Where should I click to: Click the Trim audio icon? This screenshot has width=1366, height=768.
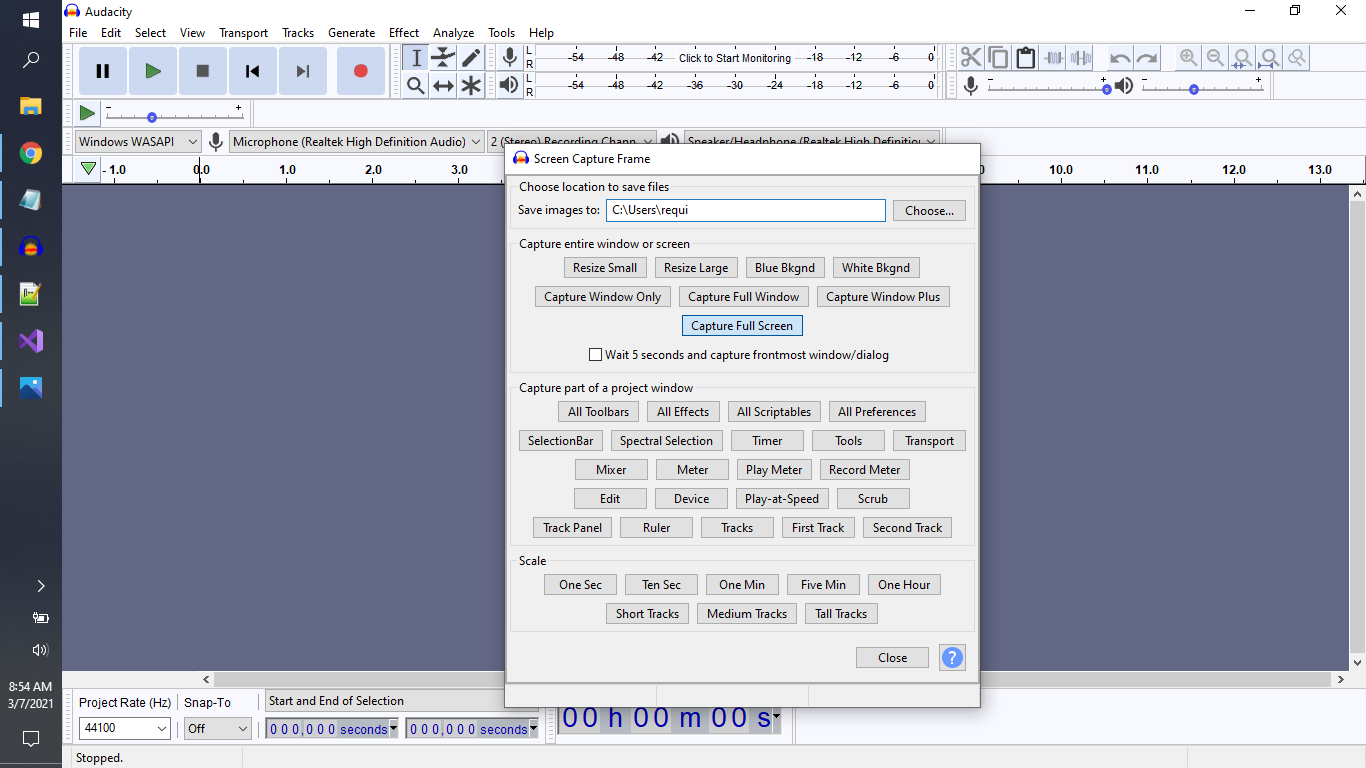[x=1053, y=58]
